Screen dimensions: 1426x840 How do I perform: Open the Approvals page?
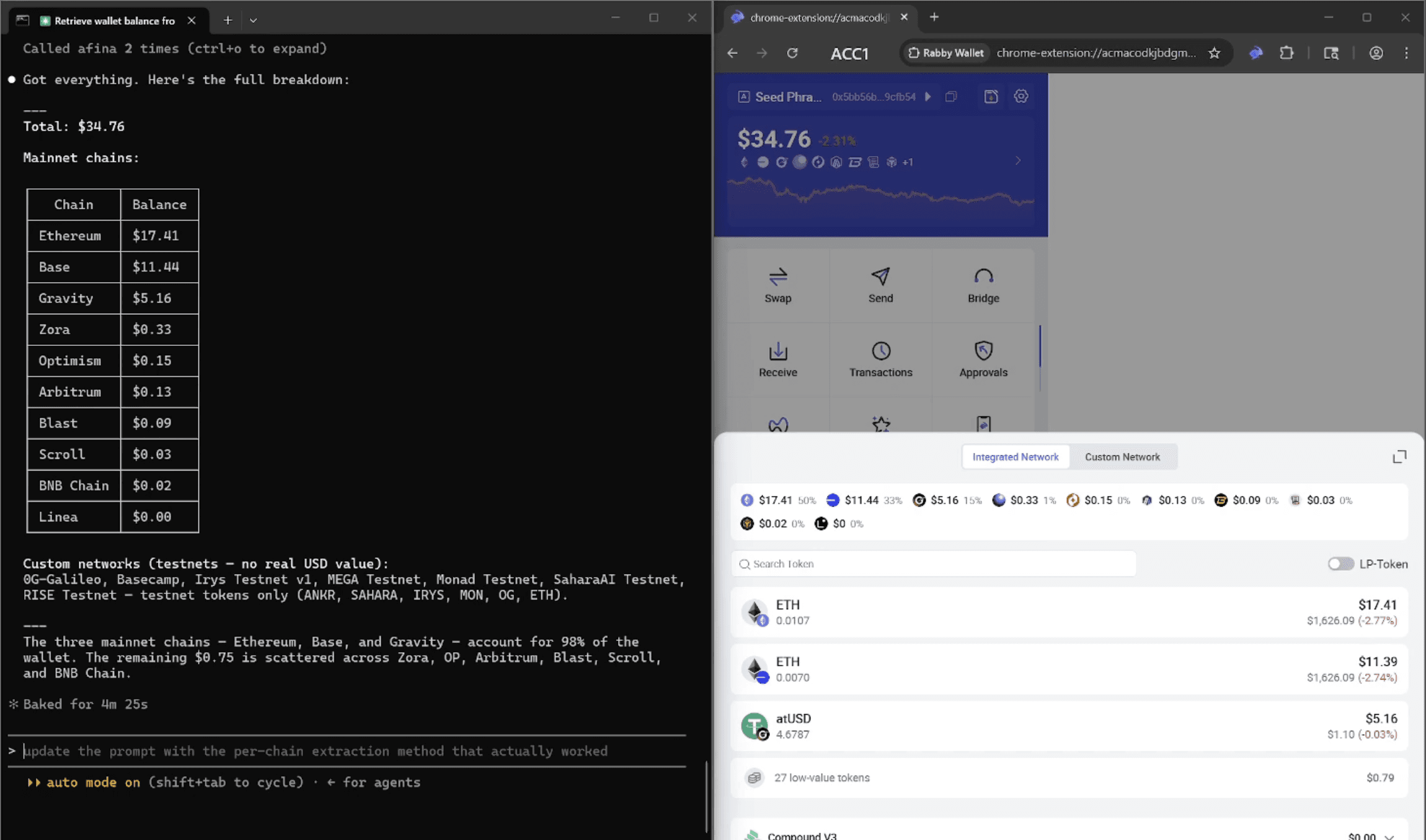coord(983,360)
